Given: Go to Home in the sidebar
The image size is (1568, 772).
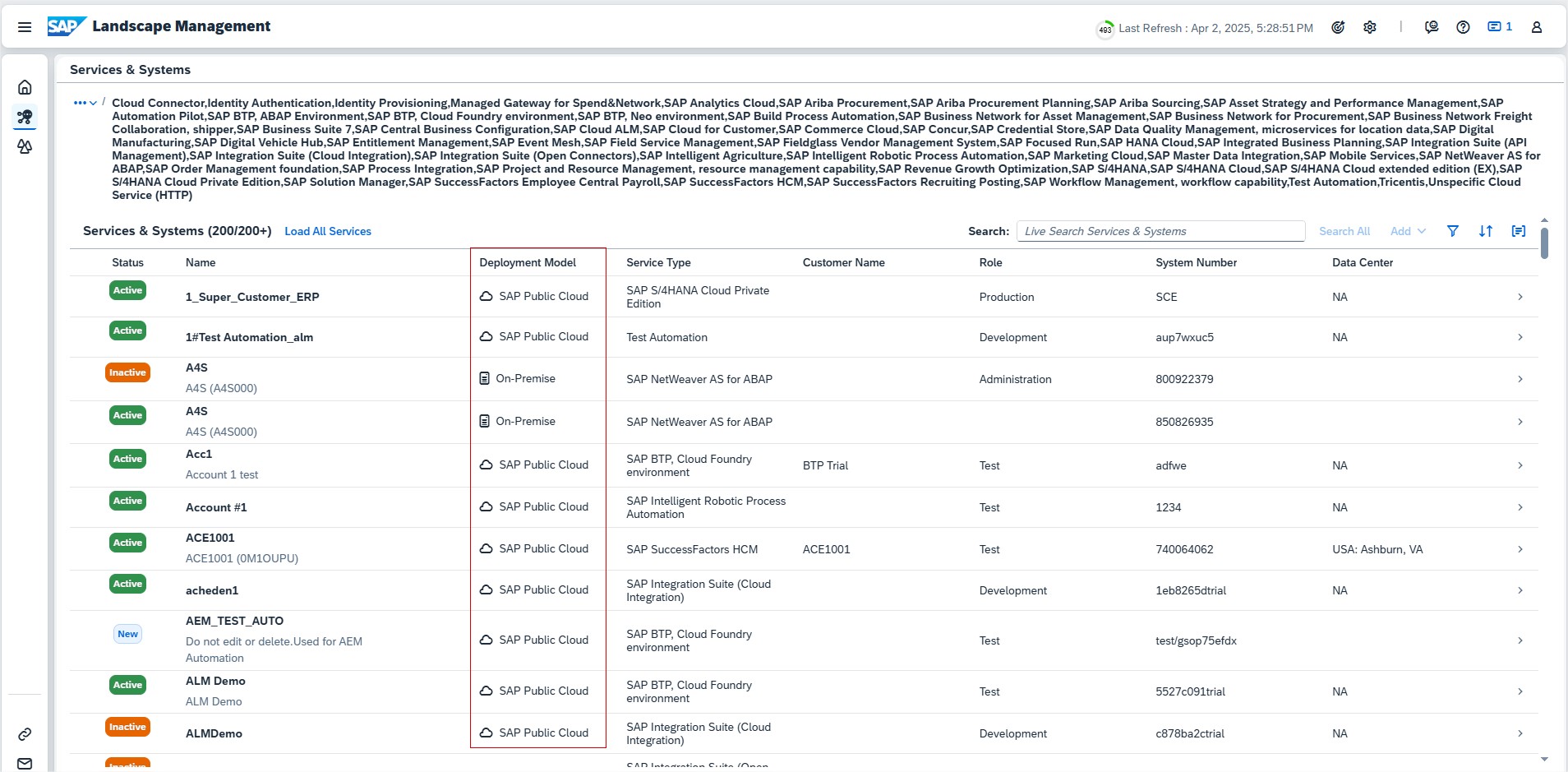Looking at the screenshot, I should 25,87.
